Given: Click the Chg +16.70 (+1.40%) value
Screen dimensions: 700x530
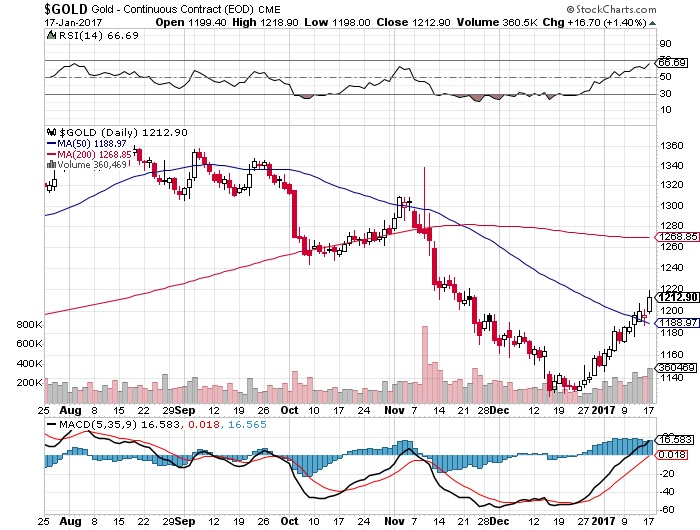Looking at the screenshot, I should (x=595, y=22).
